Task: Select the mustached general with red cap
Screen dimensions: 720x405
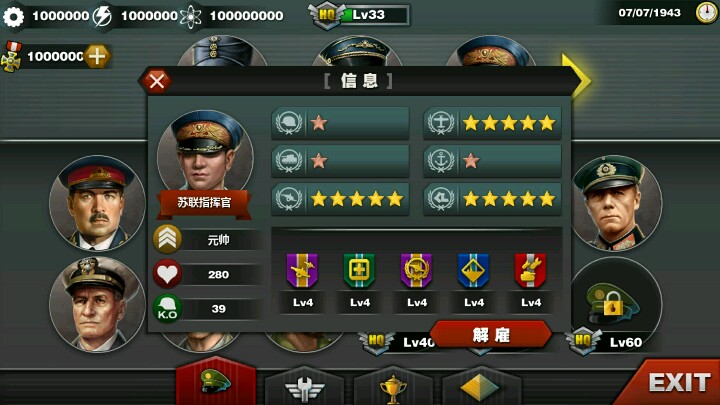Action: click(97, 203)
